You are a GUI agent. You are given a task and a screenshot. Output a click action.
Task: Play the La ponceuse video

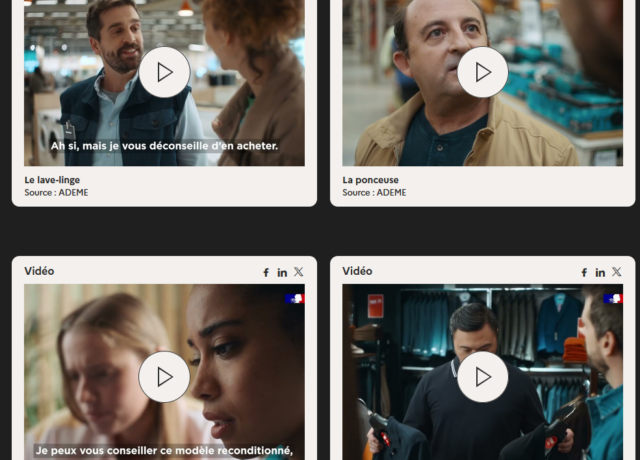[x=482, y=72]
